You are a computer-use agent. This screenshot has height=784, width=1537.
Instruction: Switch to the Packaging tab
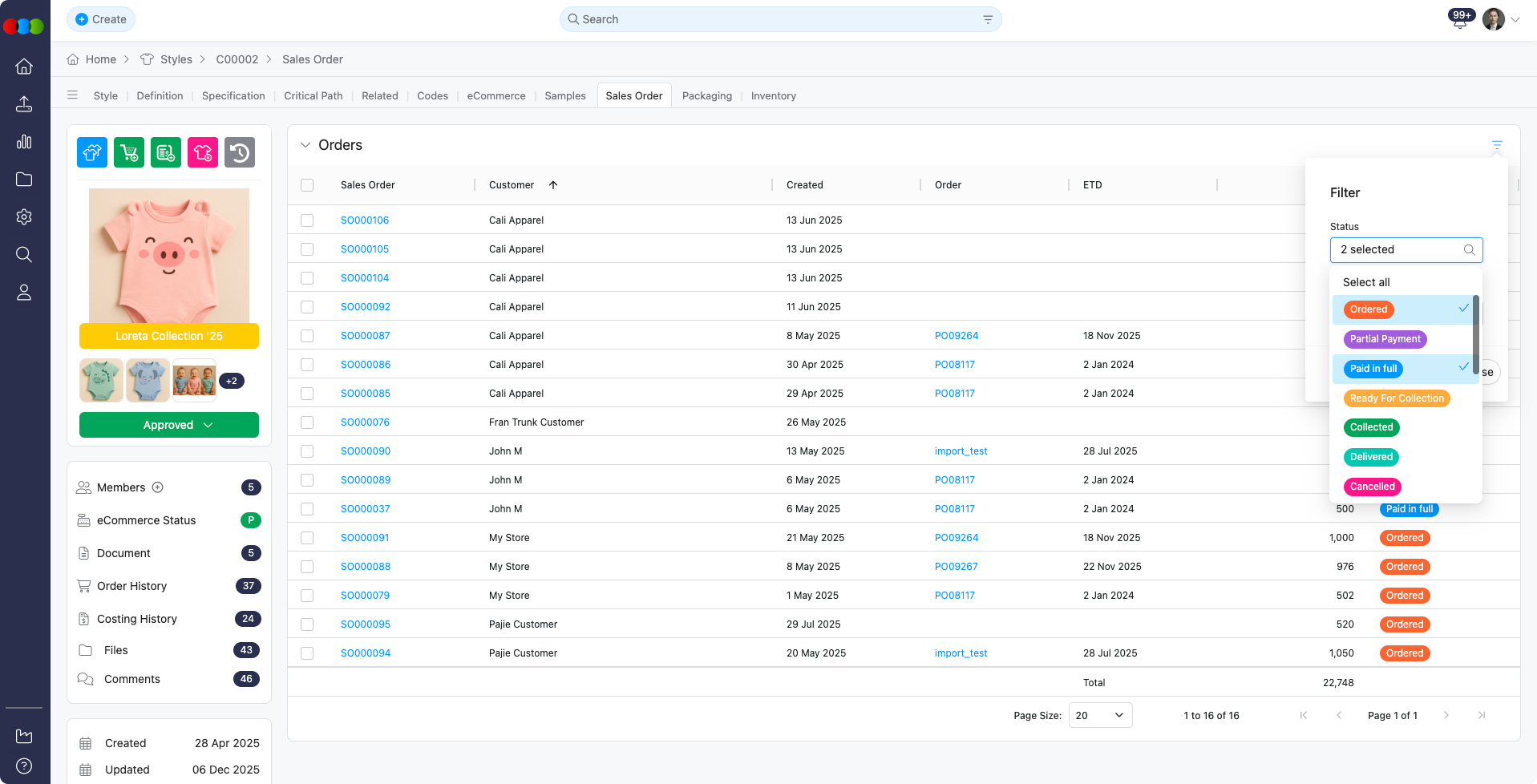coord(706,95)
